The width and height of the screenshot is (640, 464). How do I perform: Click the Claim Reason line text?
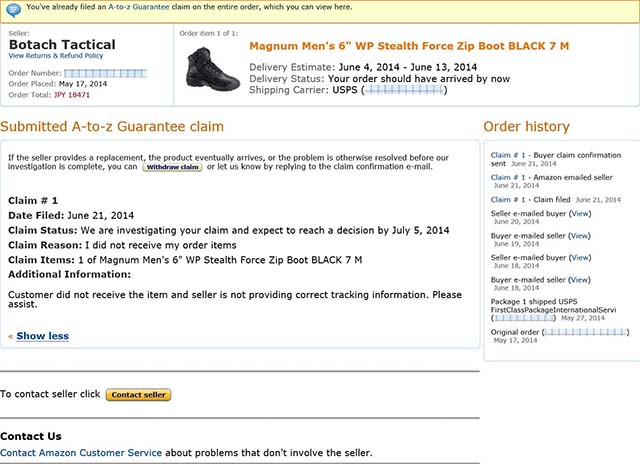click(x=122, y=245)
